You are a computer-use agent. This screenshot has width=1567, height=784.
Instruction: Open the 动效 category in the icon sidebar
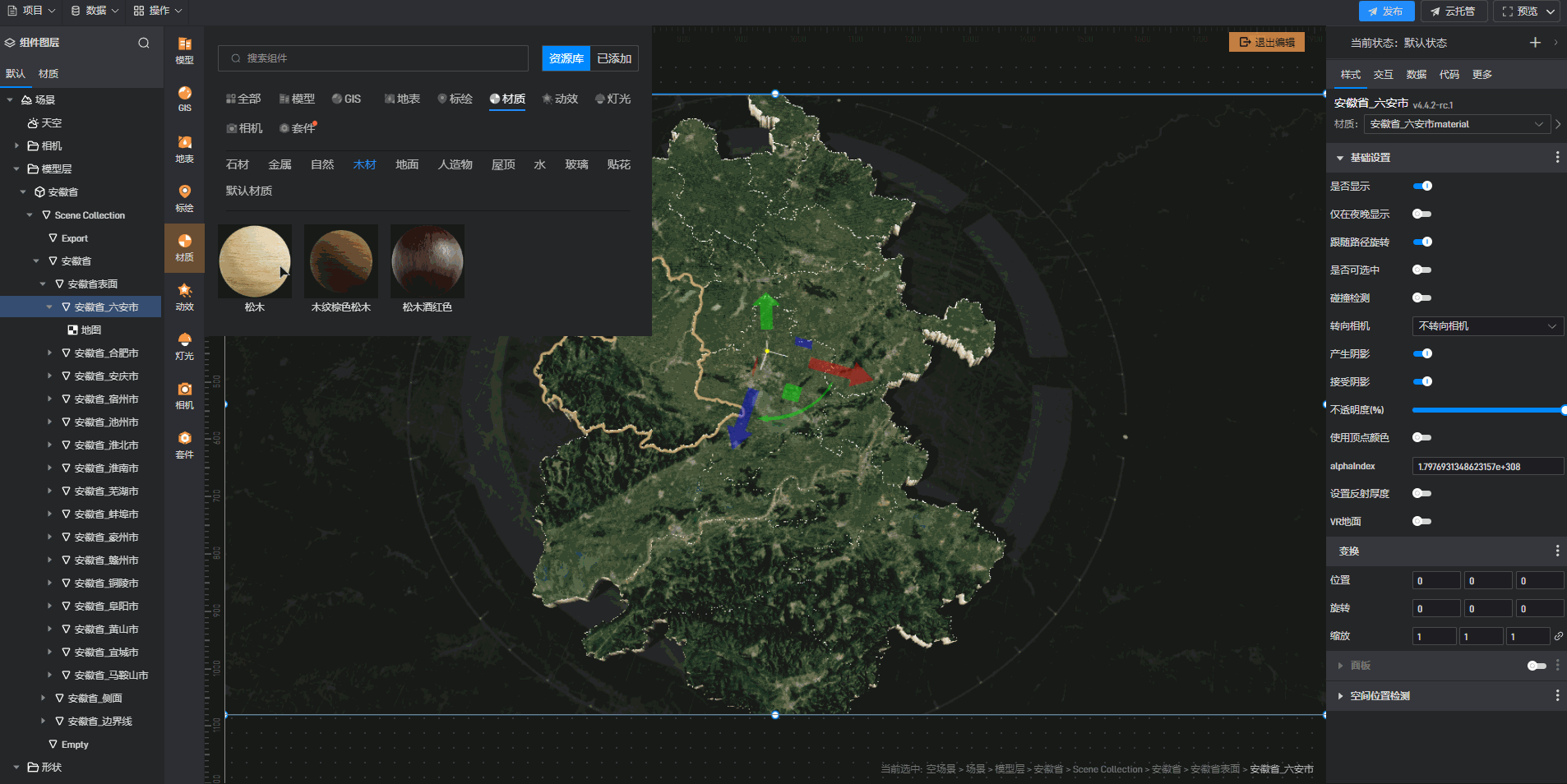184,297
